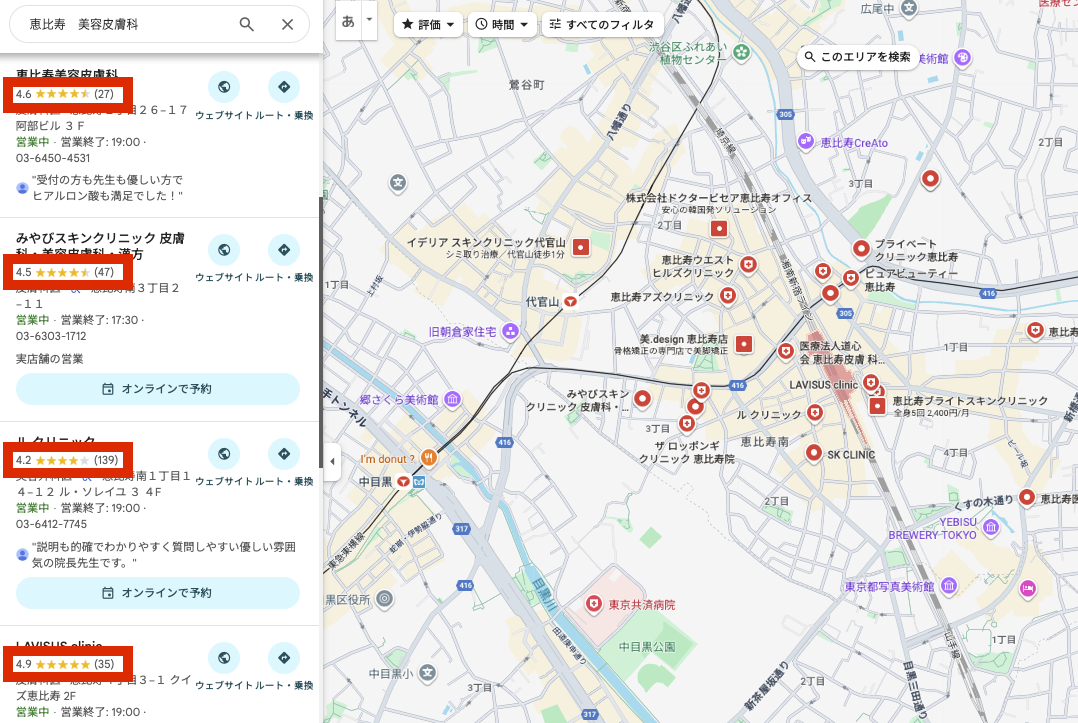Select 恵比寿ウエストヒルズクリニック map pin
Image resolution: width=1078 pixels, height=723 pixels.
pyautogui.click(x=748, y=265)
